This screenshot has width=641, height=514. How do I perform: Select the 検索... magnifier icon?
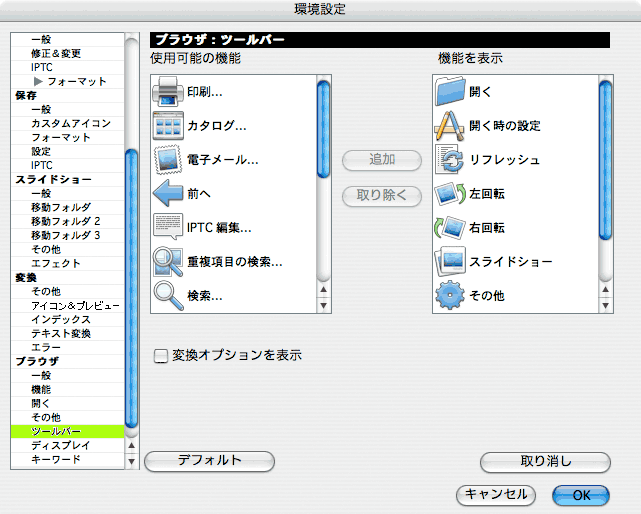pos(168,296)
